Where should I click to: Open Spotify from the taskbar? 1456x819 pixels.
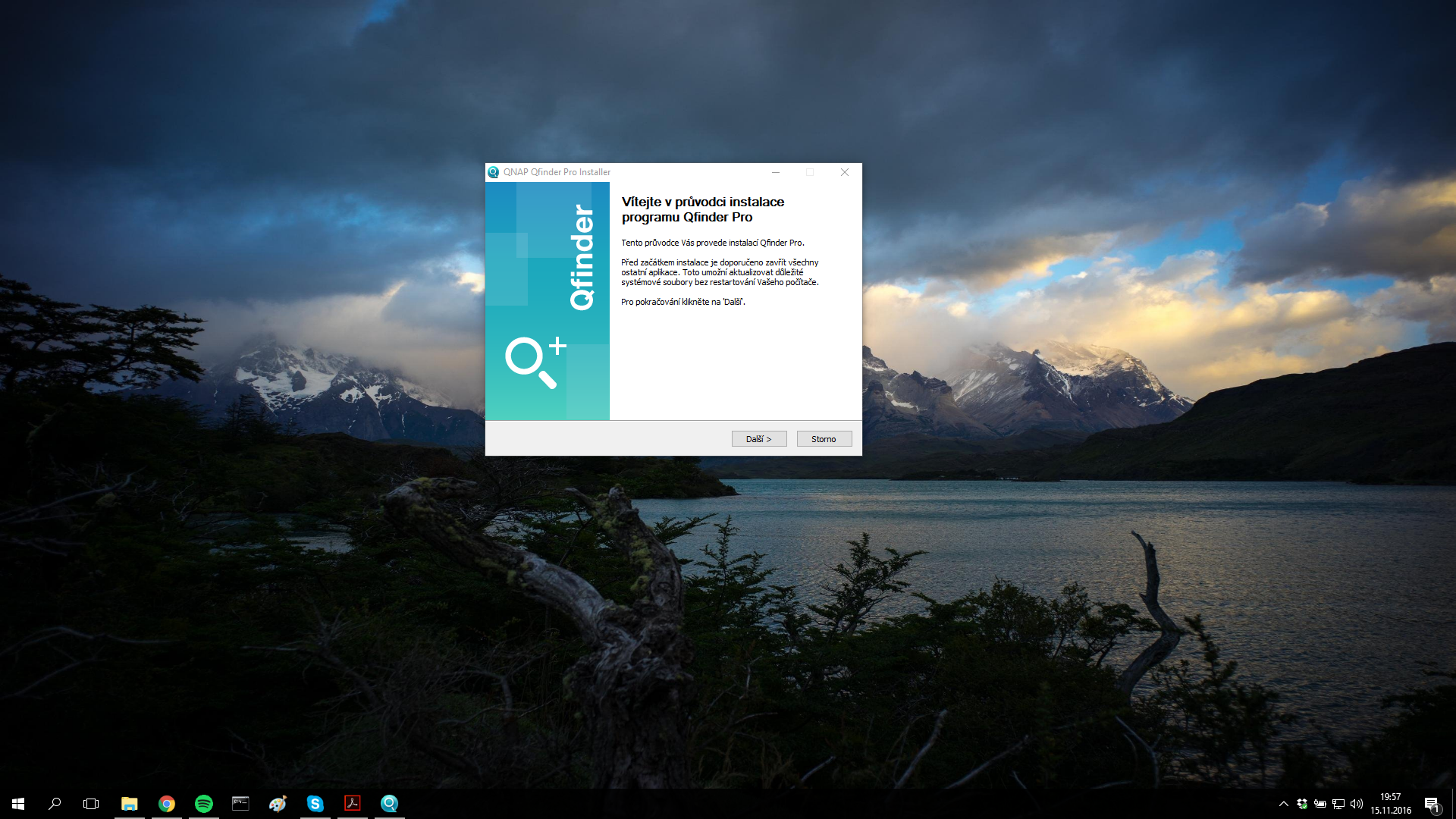203,803
